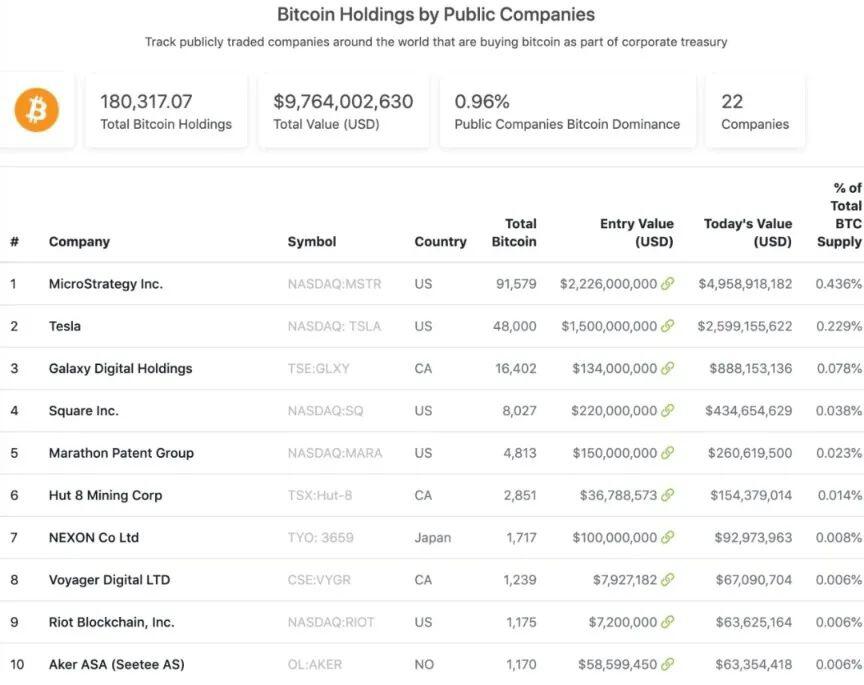This screenshot has height=685, width=864.
Task: Click Aker ASA's NO country cell
Action: [424, 665]
